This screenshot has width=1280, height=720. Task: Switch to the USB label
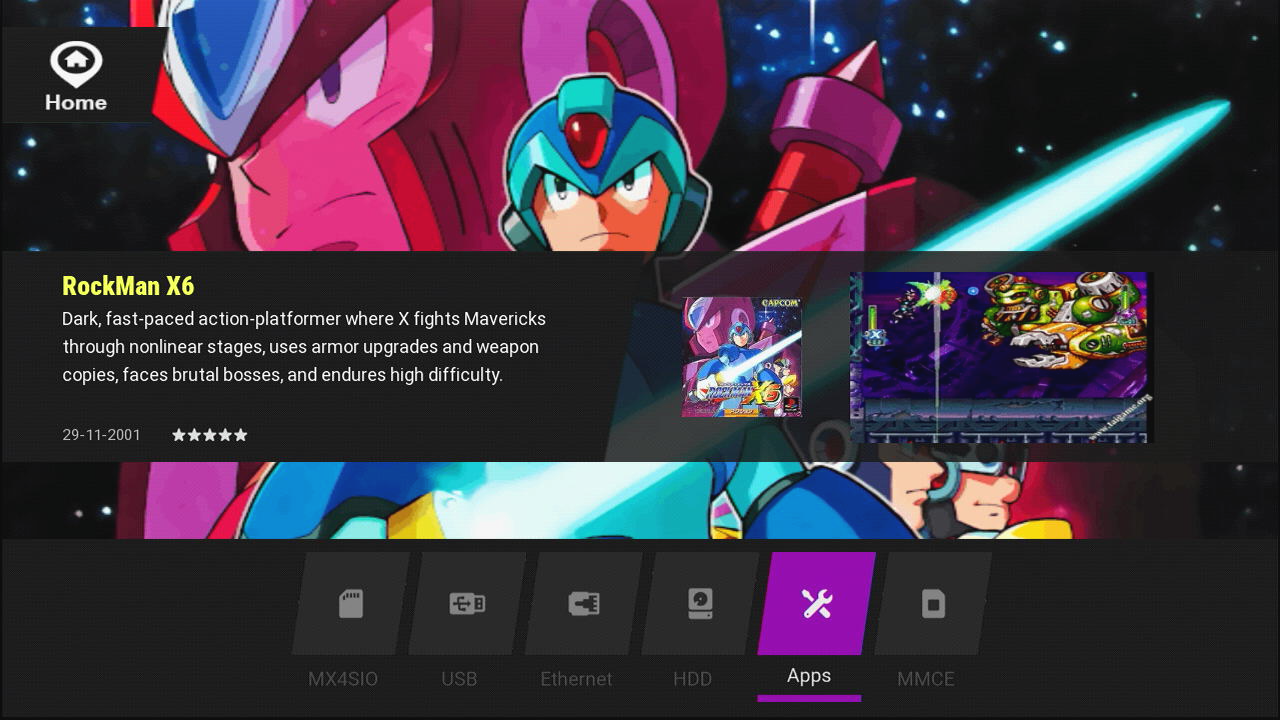(459, 679)
